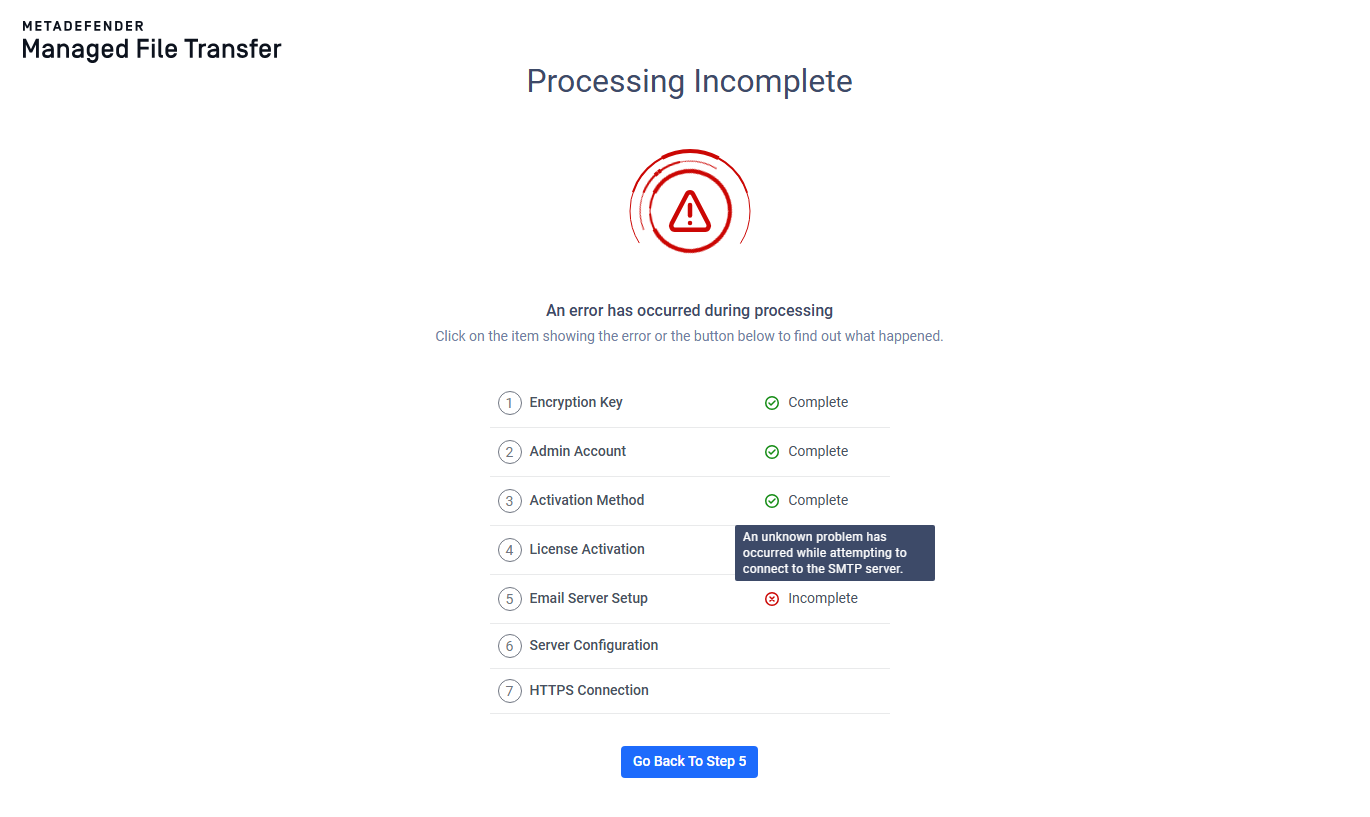
Task: Click the red X Incomplete status icon
Action: 772,599
